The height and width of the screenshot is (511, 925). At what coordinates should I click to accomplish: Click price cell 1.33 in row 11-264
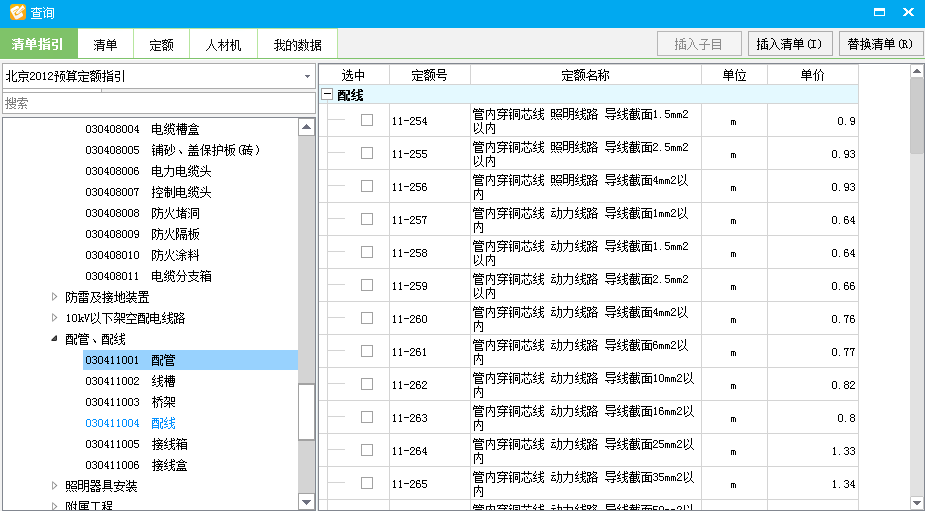coord(812,451)
